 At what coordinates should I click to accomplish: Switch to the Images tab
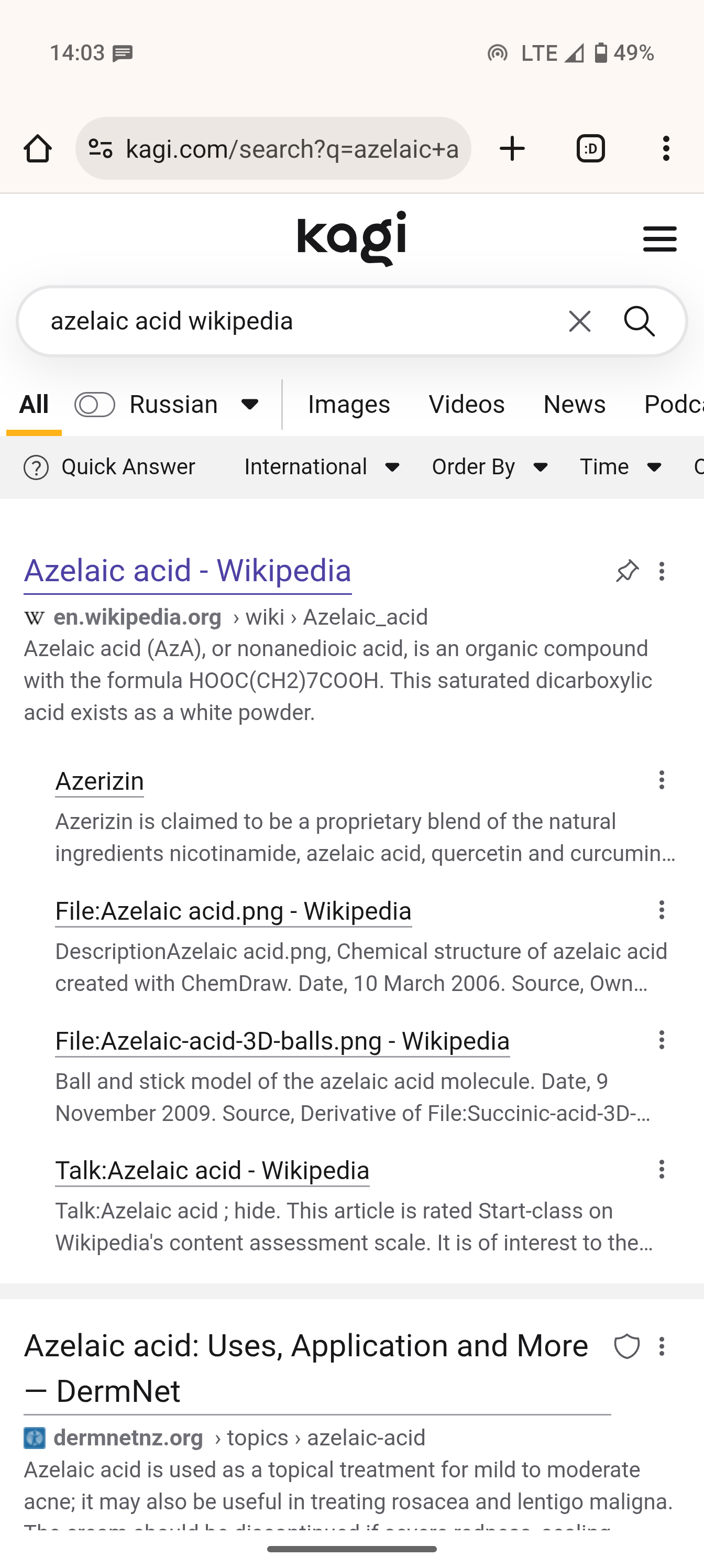(x=349, y=405)
